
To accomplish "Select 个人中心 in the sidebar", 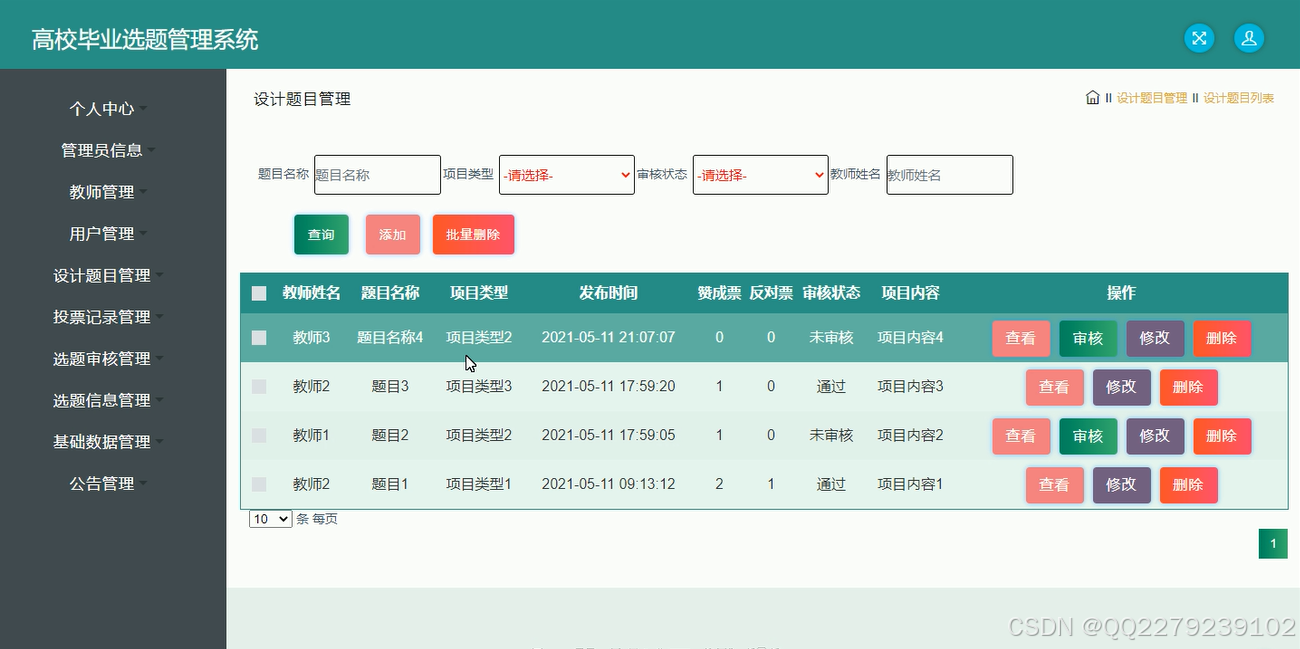I will (103, 108).
